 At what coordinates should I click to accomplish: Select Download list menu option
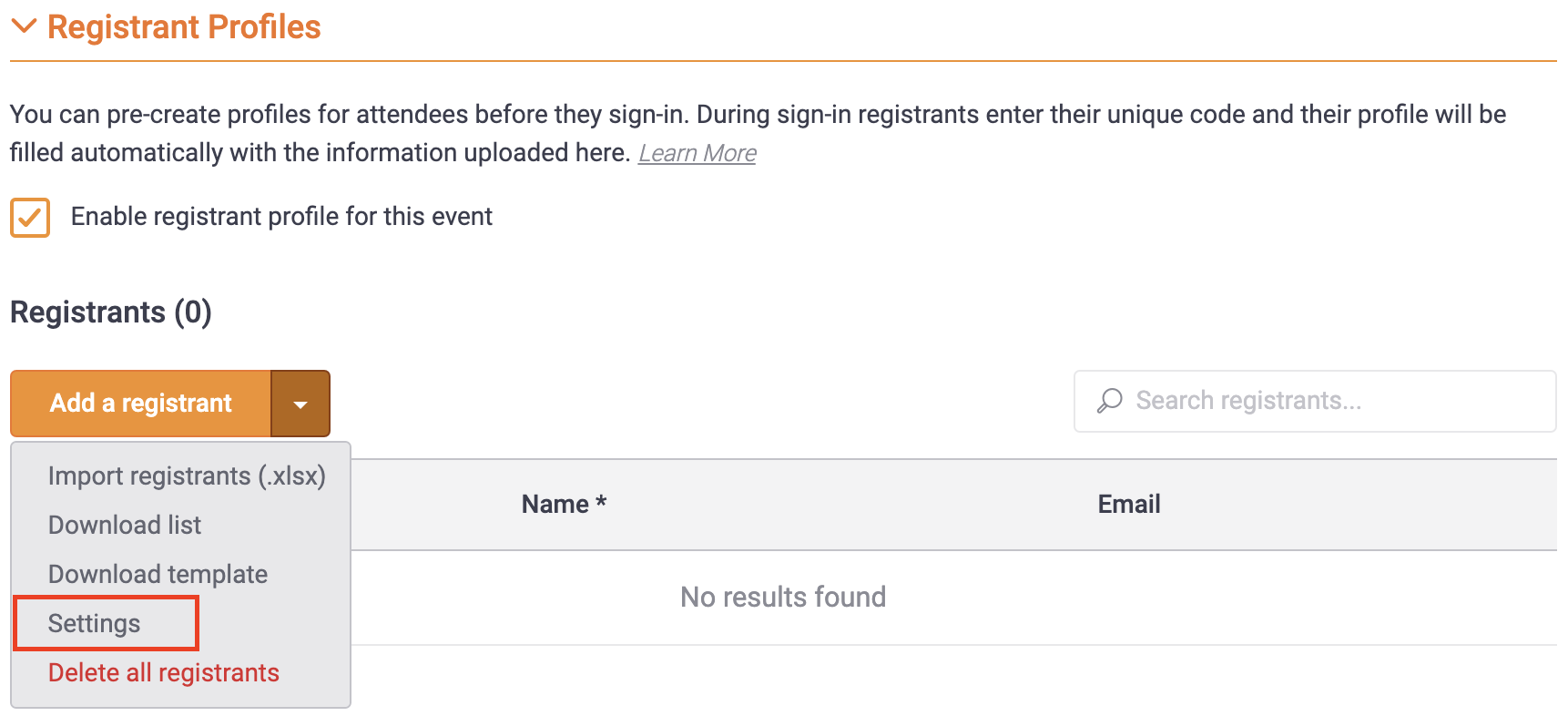click(x=125, y=526)
